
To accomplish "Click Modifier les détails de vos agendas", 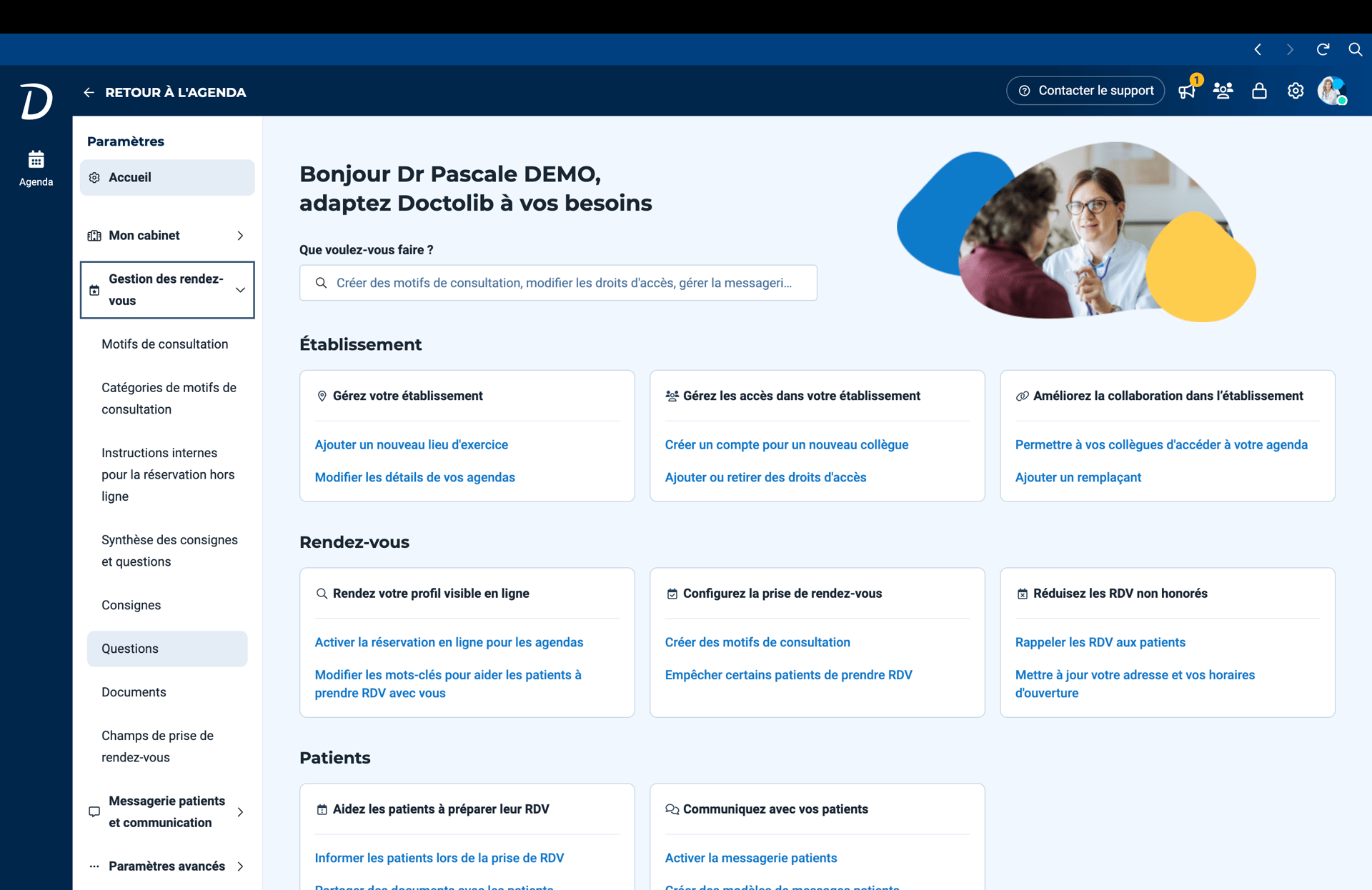I will [x=415, y=477].
